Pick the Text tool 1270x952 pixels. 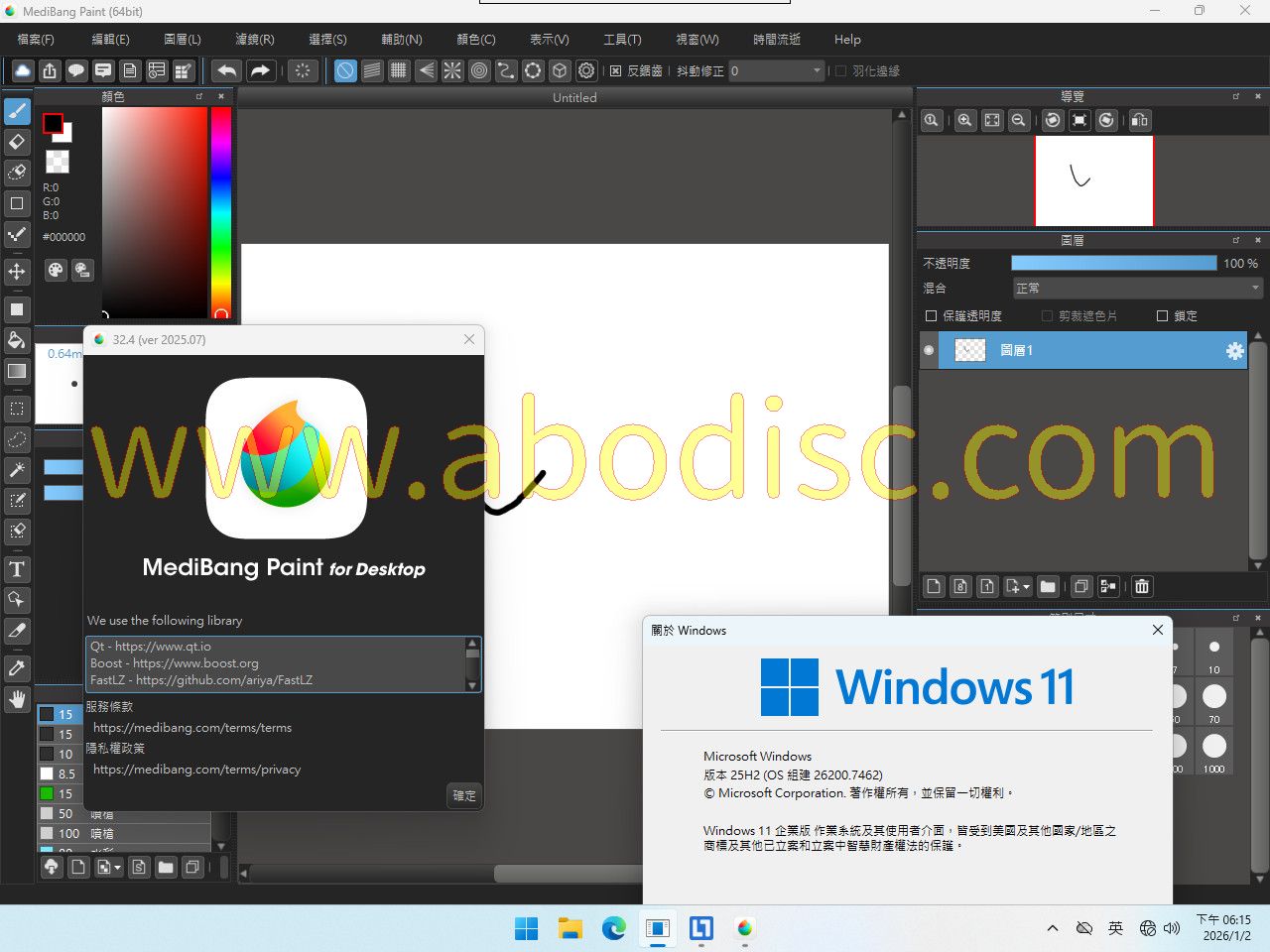point(17,569)
